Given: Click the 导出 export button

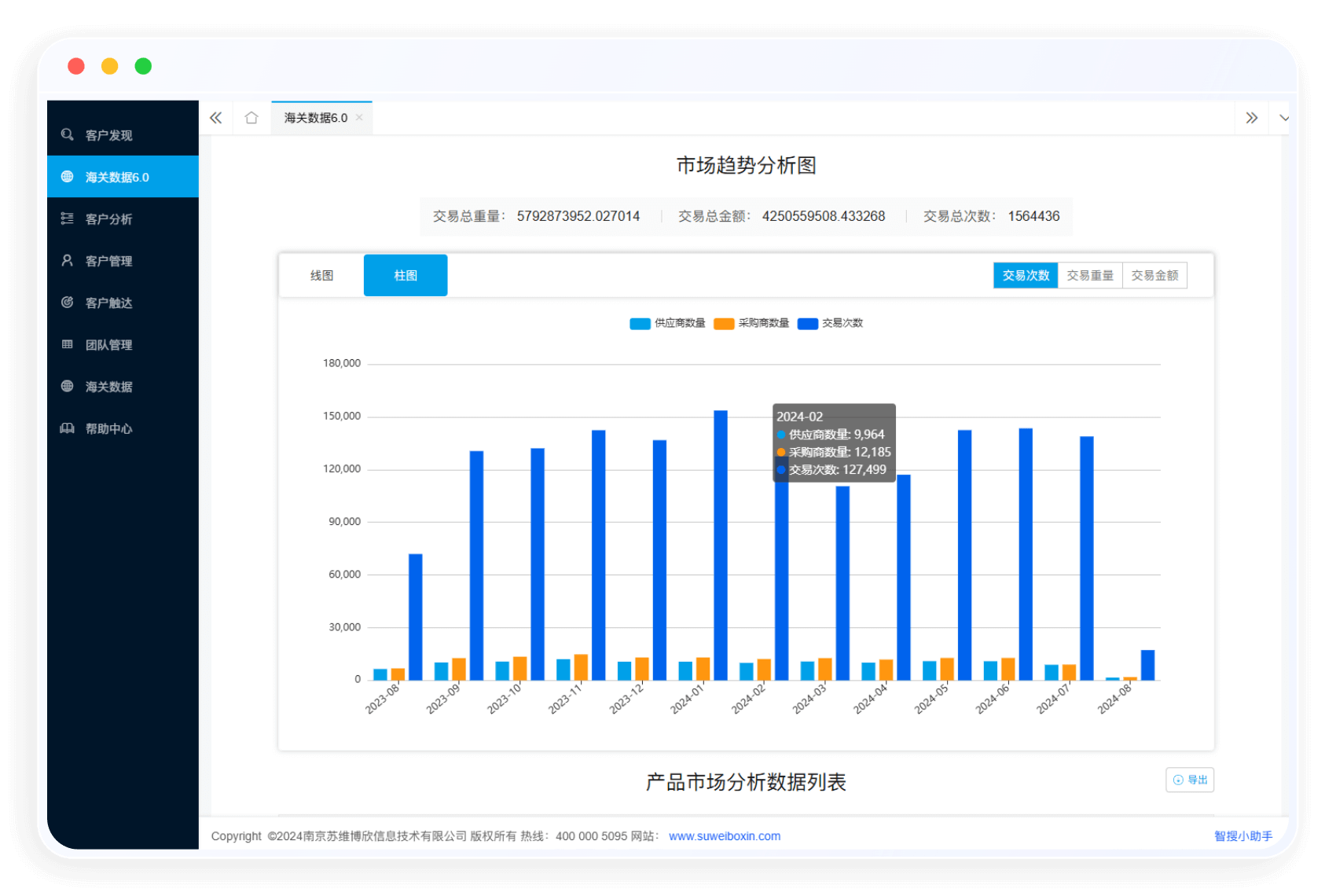Looking at the screenshot, I should pyautogui.click(x=1190, y=780).
